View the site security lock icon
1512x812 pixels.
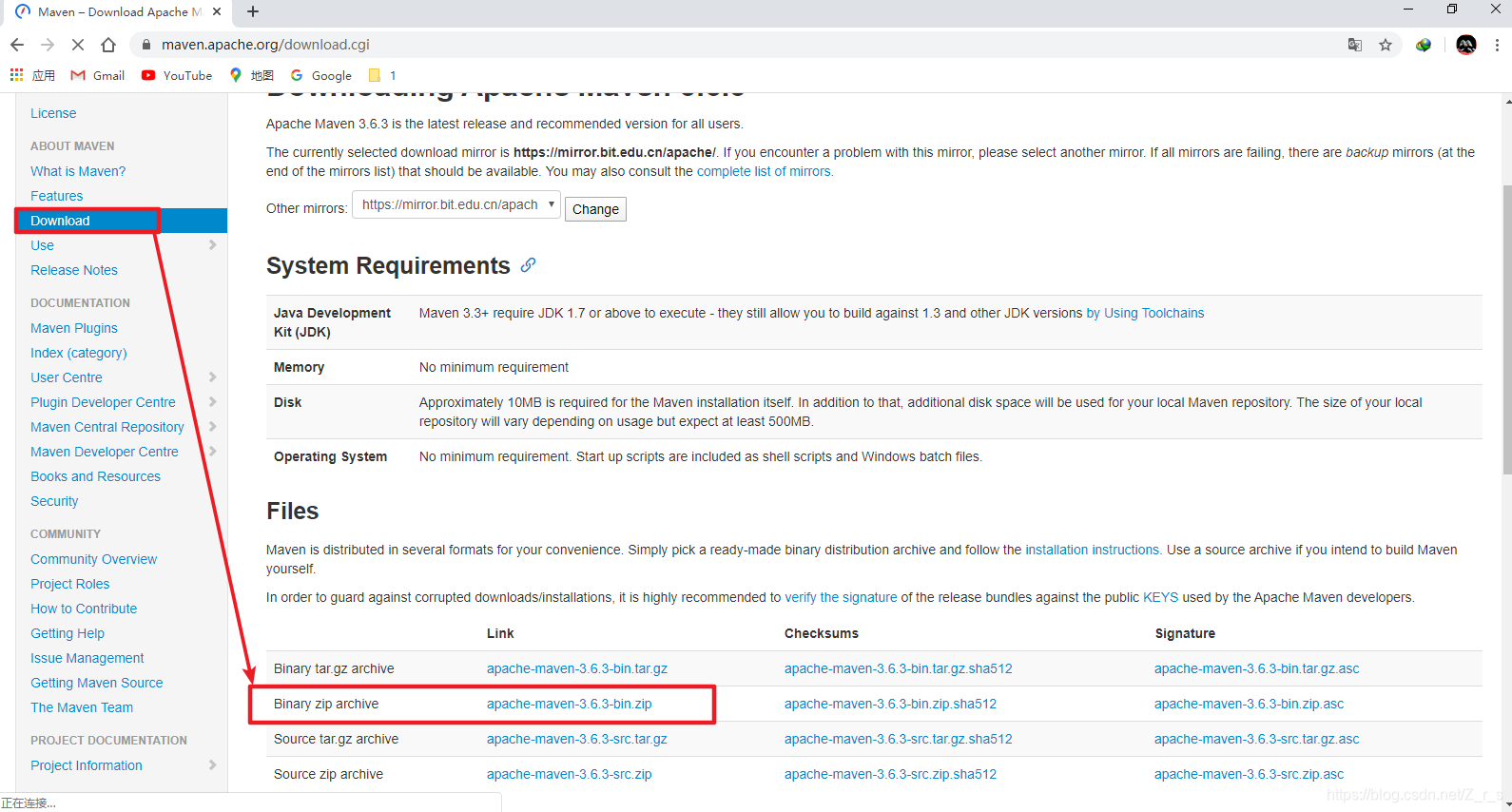pos(145,45)
